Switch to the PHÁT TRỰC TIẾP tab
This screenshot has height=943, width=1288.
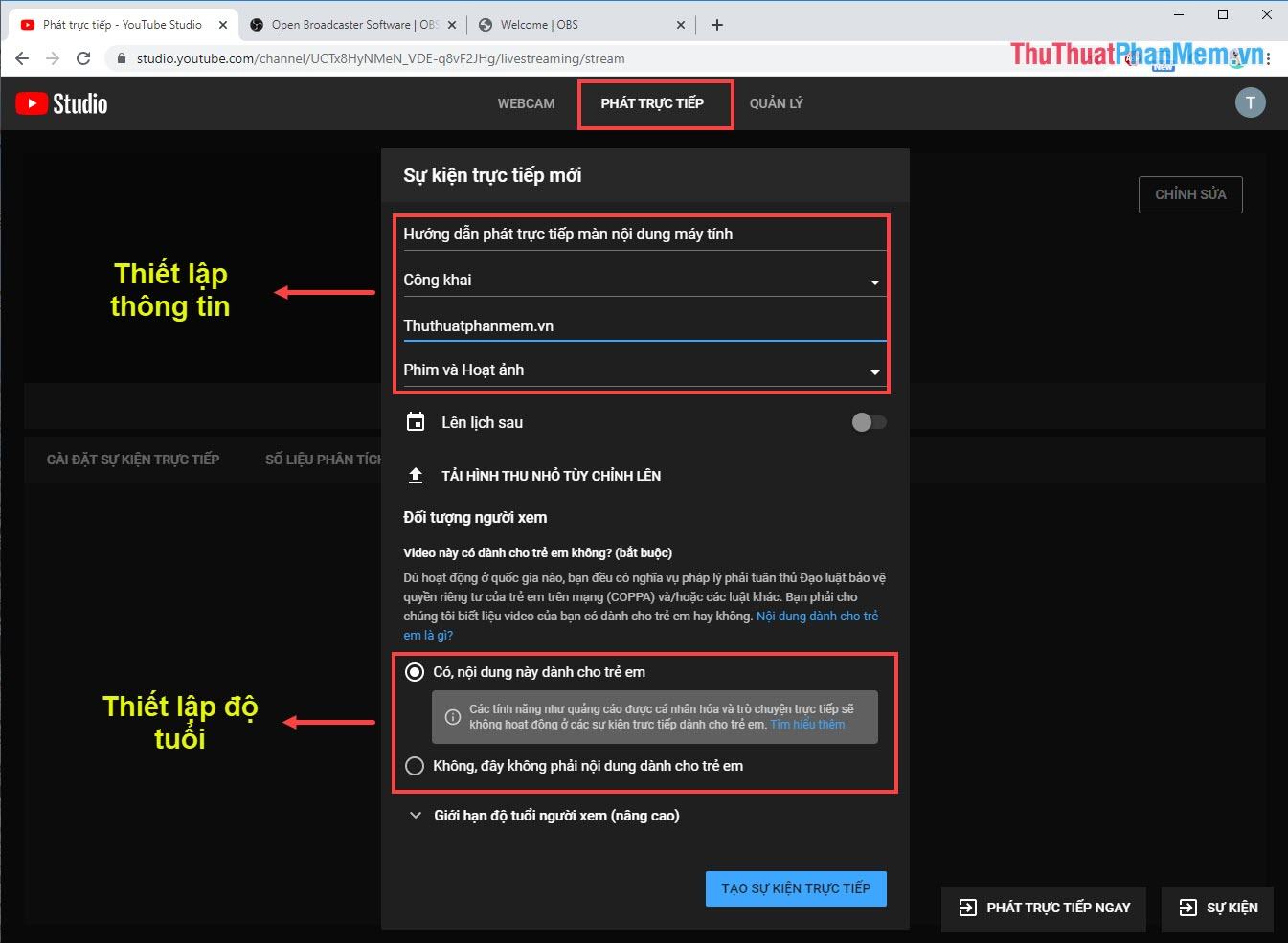(652, 103)
